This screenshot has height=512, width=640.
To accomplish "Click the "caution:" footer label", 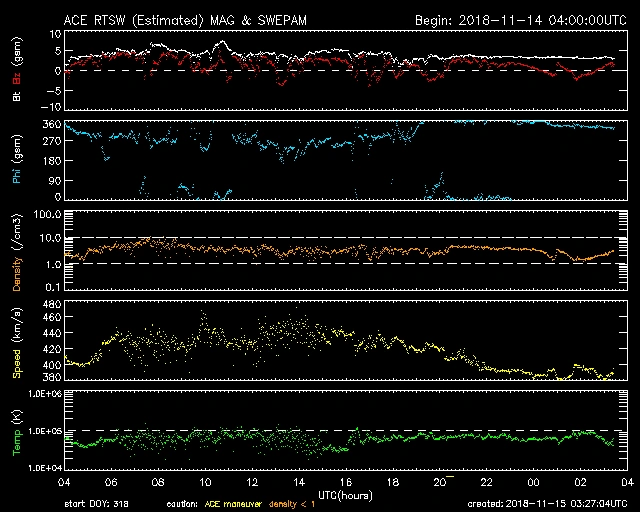I will pyautogui.click(x=182, y=504).
